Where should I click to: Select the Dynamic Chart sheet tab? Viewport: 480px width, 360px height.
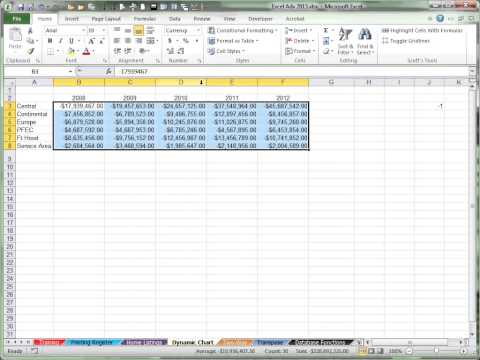[x=193, y=342]
